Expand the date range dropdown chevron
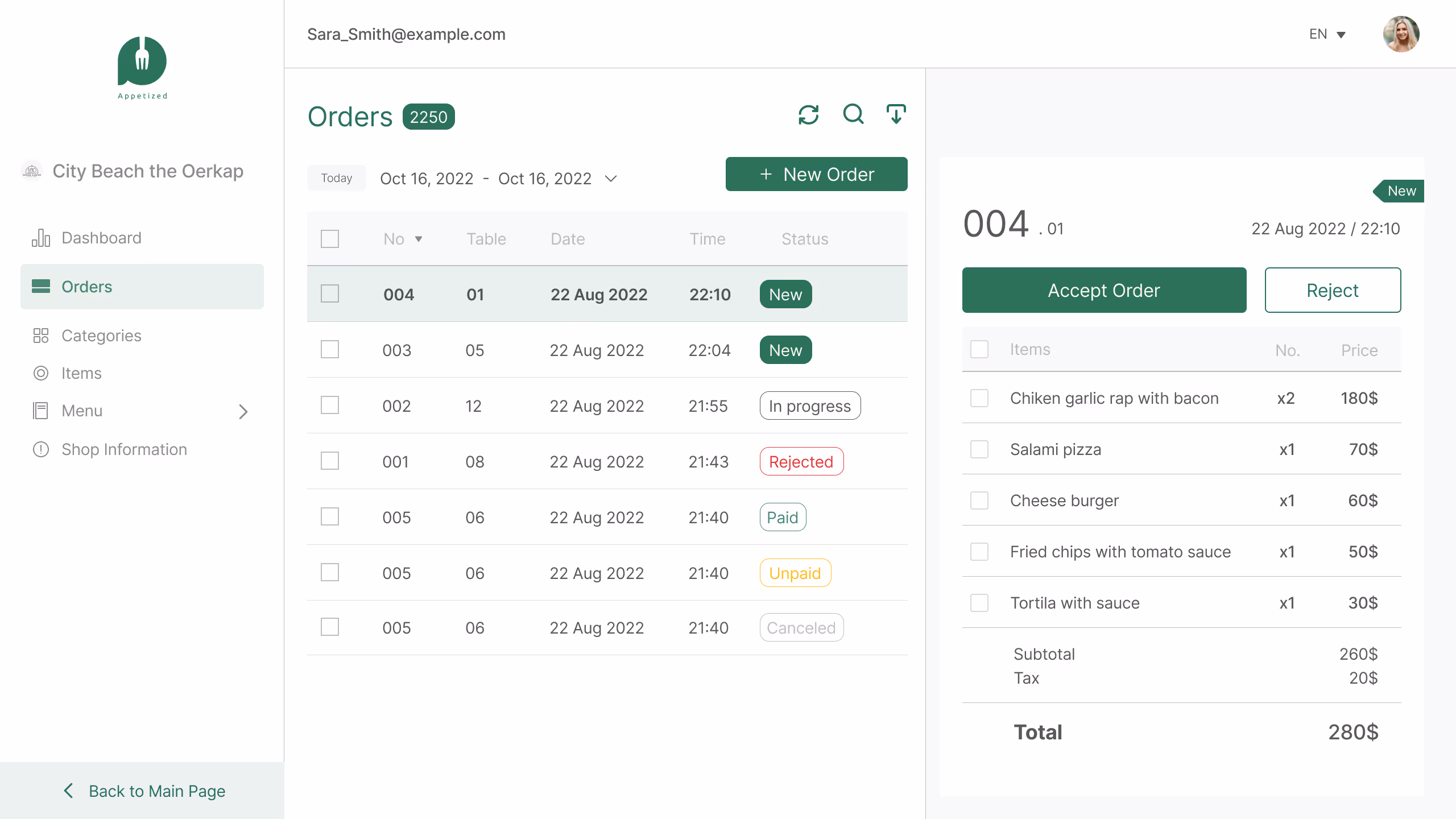This screenshot has width=1456, height=819. click(x=611, y=179)
